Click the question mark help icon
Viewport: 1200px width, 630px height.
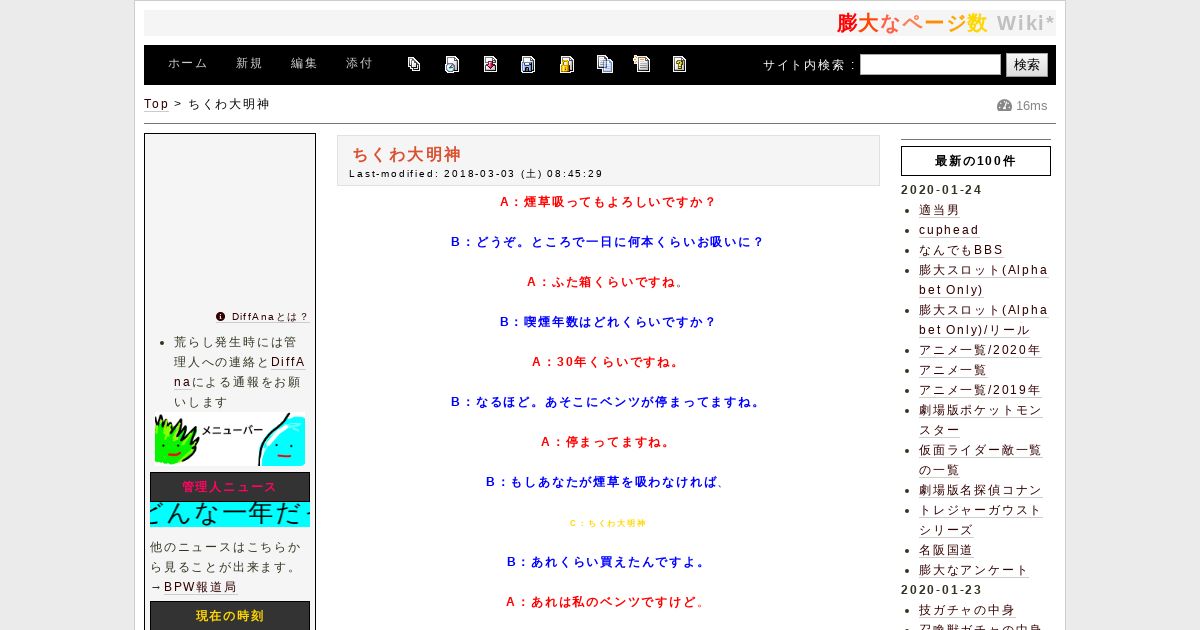679,64
